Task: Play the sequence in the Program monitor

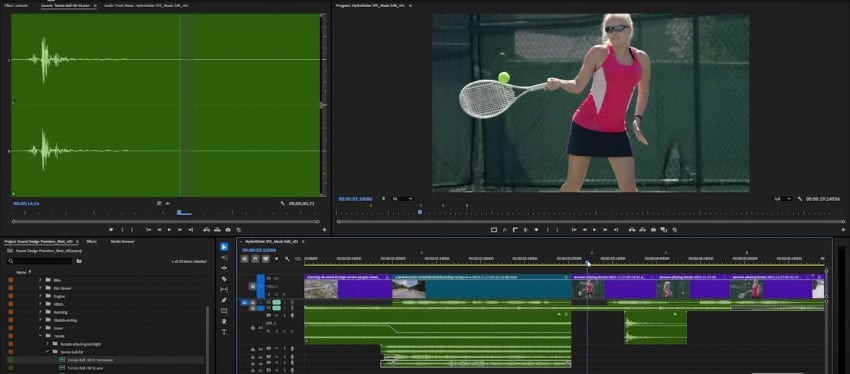Action: [594, 230]
